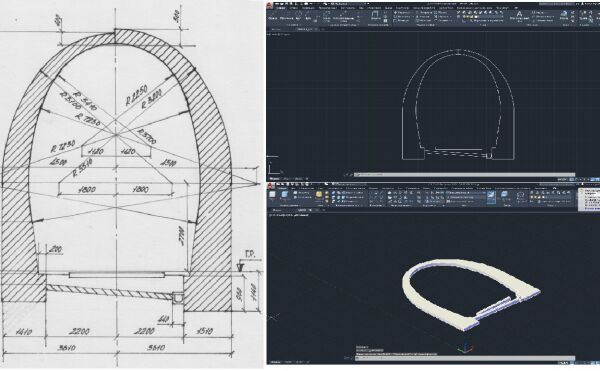Select the Line tool in the top AutoCAD ribbon
The width and height of the screenshot is (600, 371).
(x=273, y=16)
